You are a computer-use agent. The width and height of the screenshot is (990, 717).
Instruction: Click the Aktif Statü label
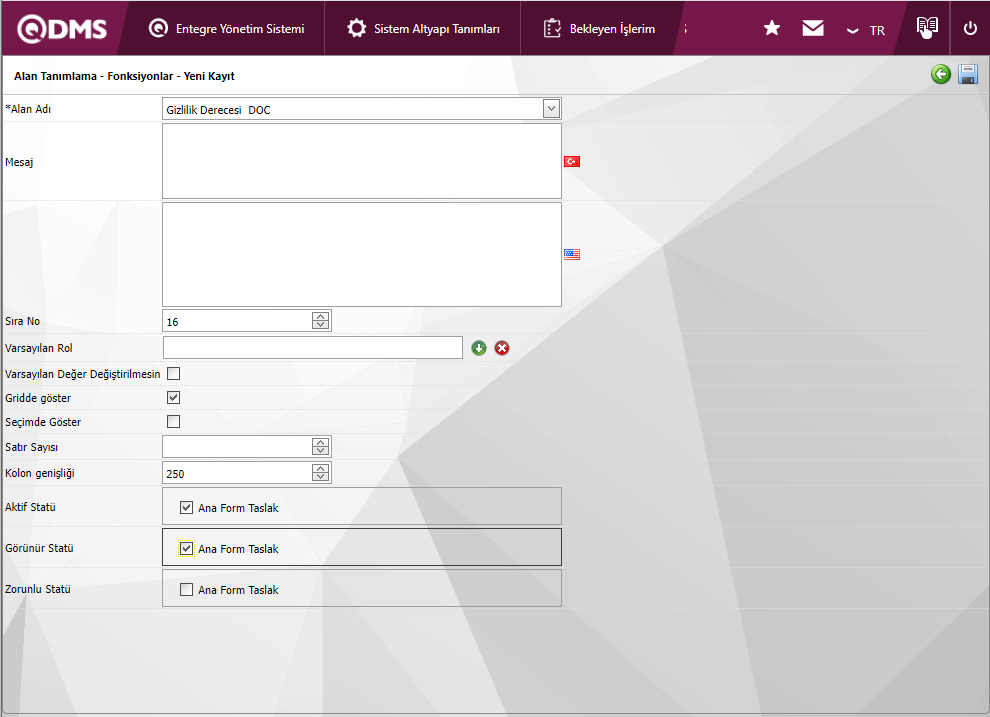click(x=30, y=507)
